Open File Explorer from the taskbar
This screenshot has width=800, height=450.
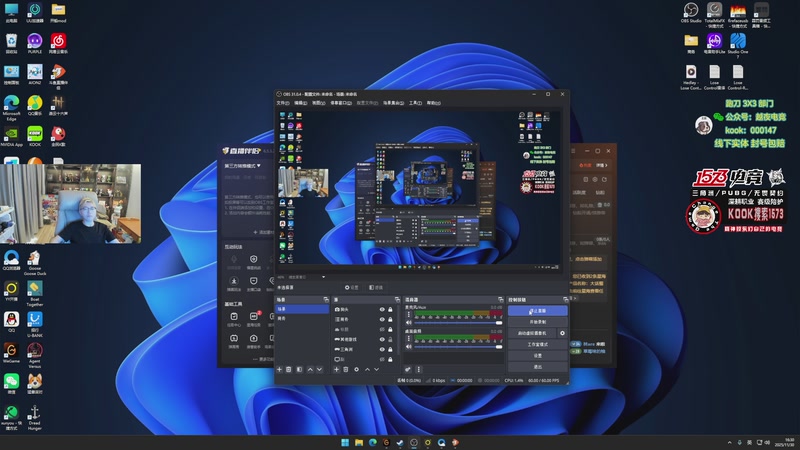(359, 442)
